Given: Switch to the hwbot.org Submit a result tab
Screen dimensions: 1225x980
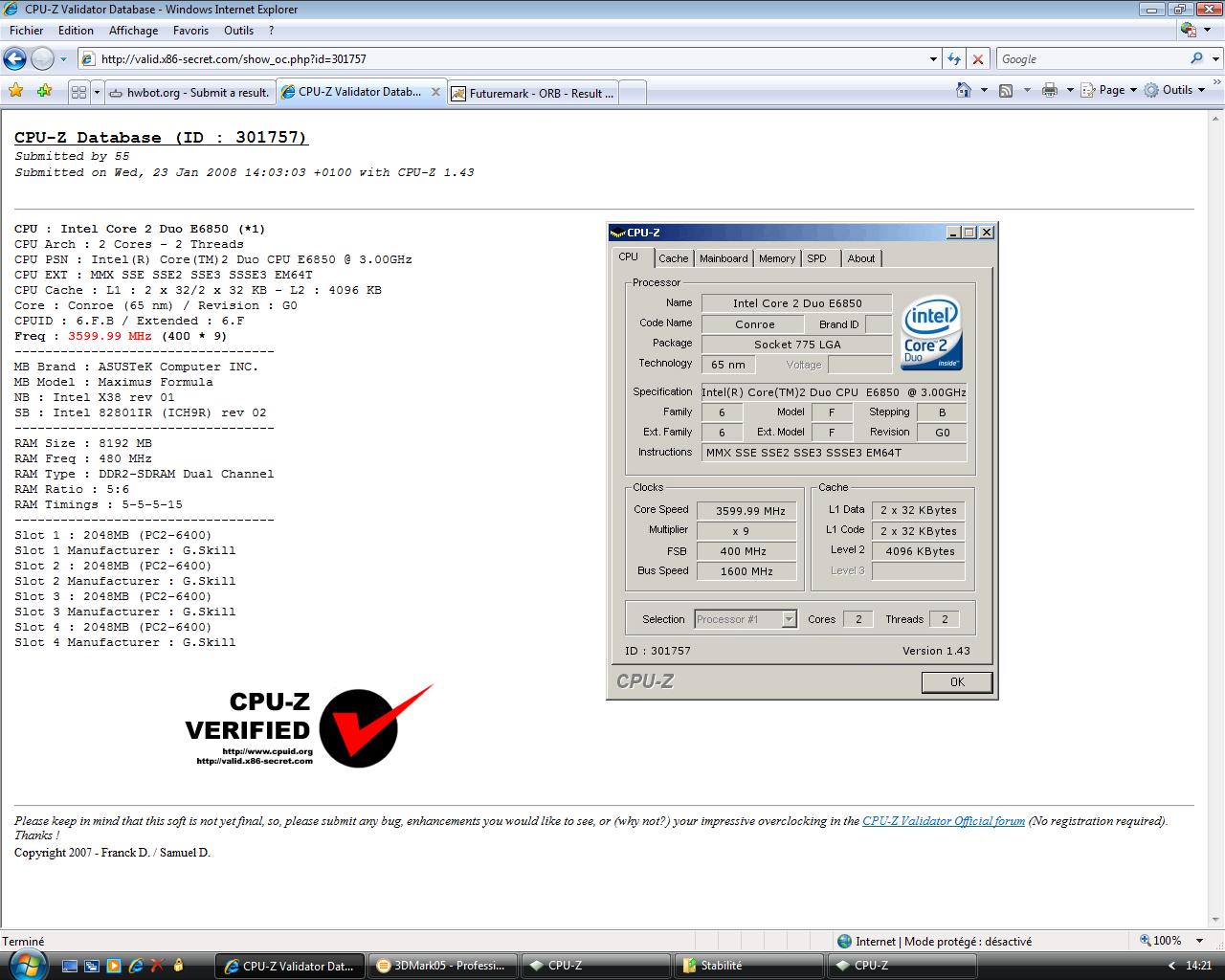Looking at the screenshot, I should click(189, 93).
